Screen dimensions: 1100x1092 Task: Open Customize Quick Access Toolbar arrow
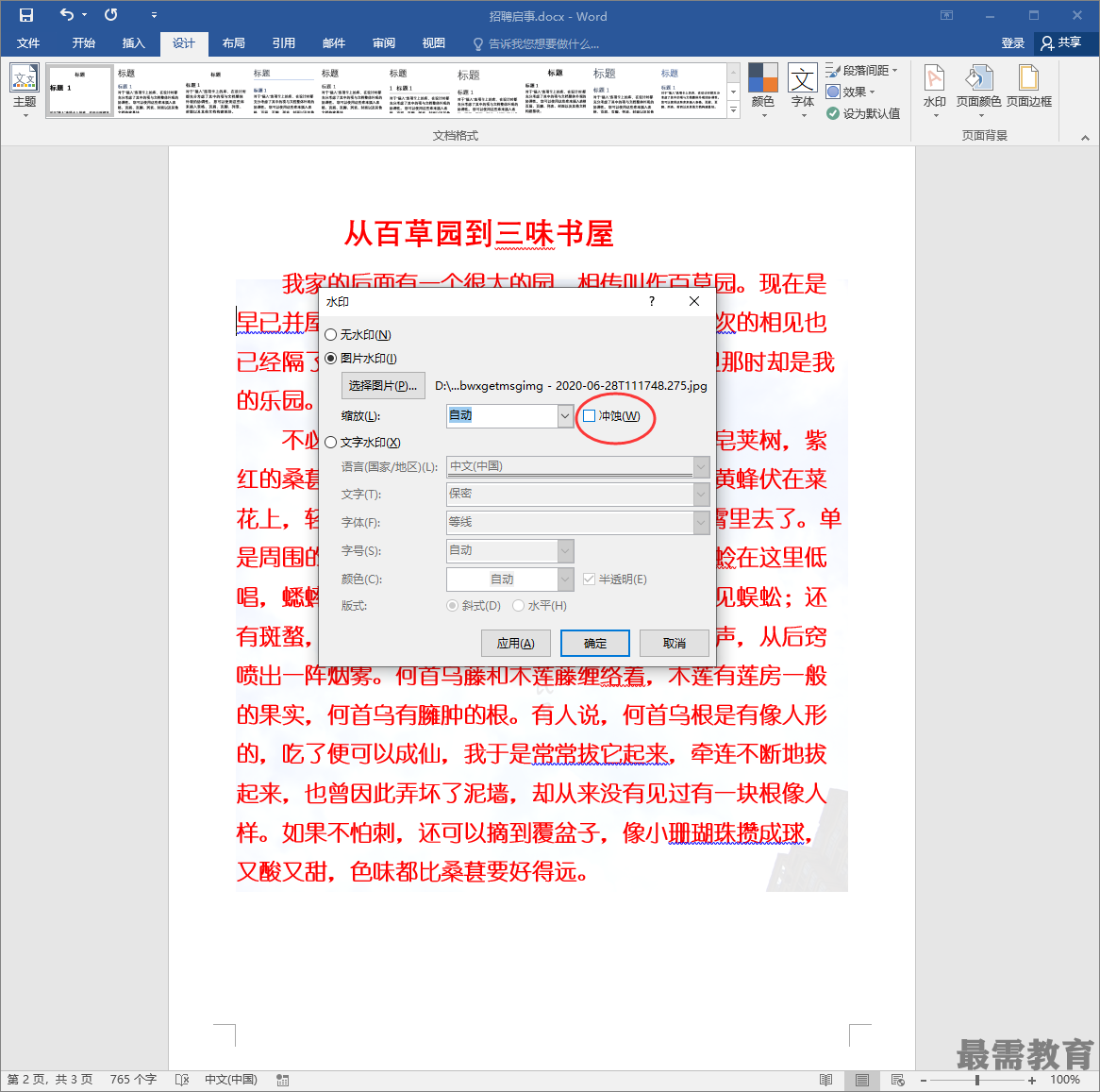pyautogui.click(x=154, y=15)
